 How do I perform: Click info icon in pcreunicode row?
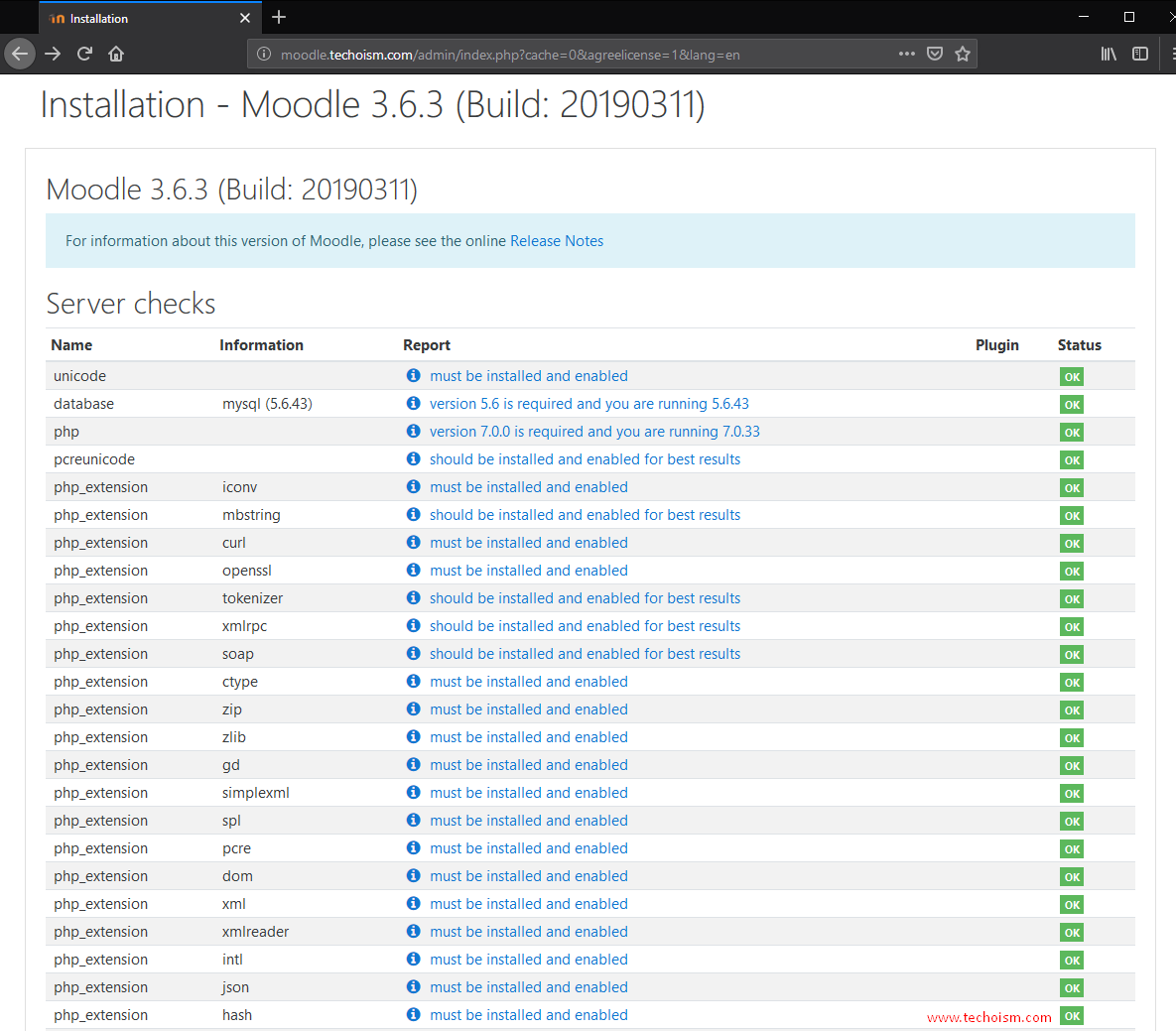(x=413, y=458)
